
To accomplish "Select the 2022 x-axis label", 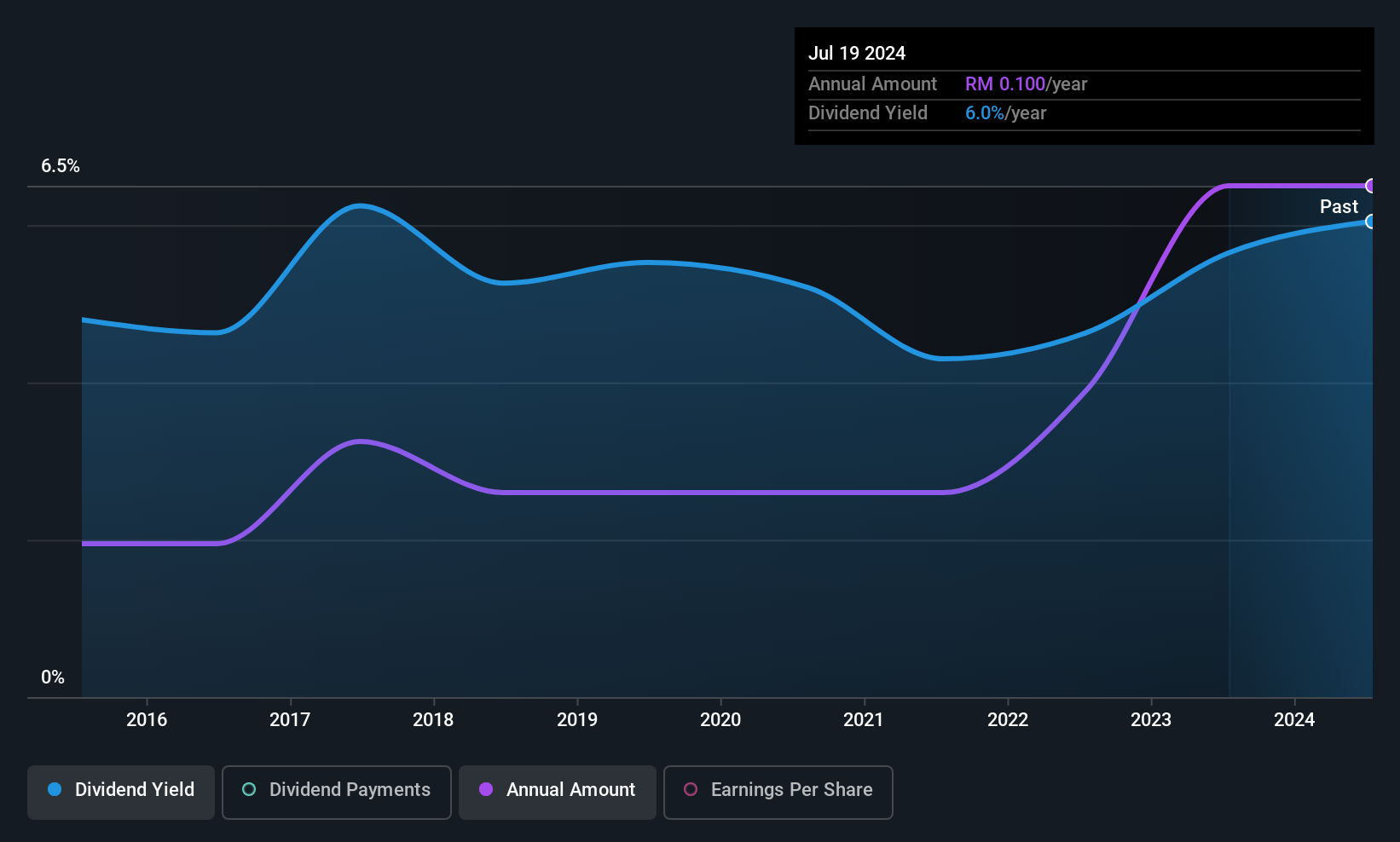I will pos(1008,720).
